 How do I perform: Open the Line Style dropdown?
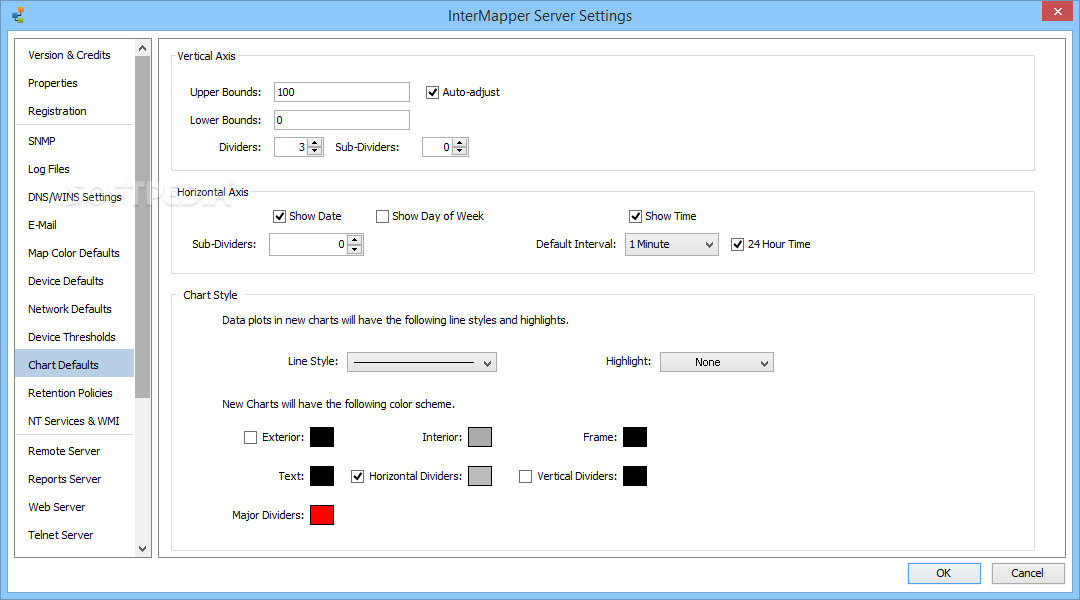pos(422,362)
